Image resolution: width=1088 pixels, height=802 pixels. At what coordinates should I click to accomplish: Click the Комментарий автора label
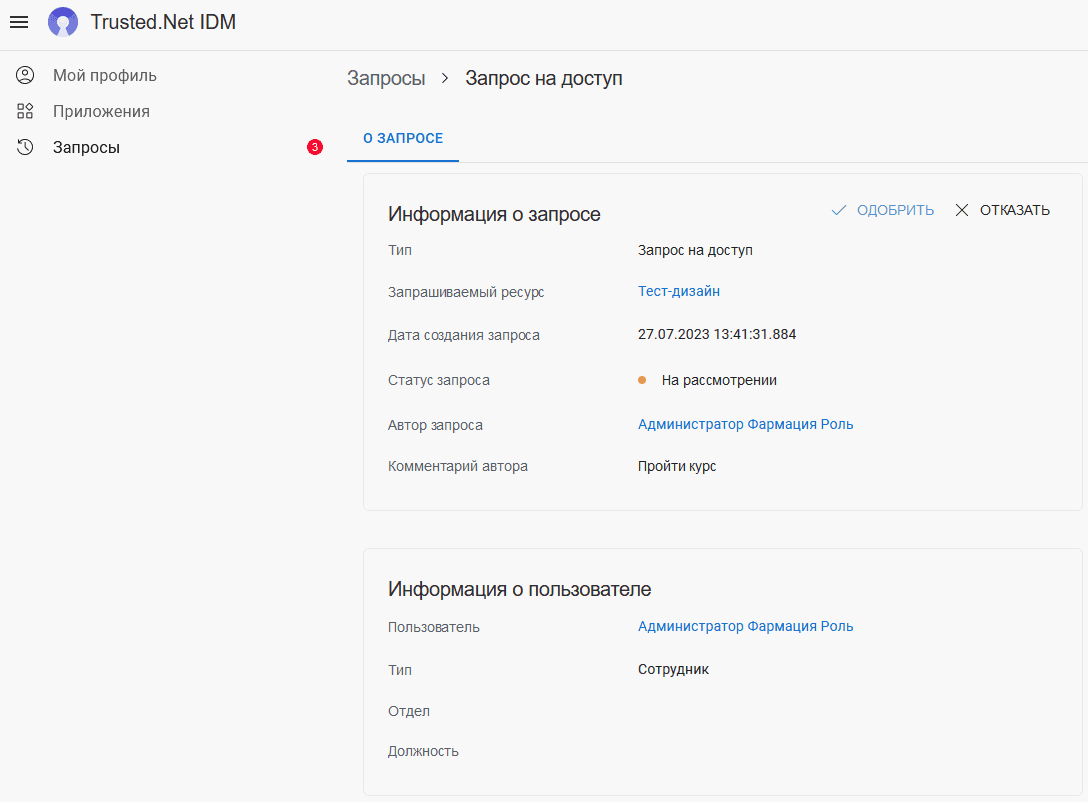[457, 466]
